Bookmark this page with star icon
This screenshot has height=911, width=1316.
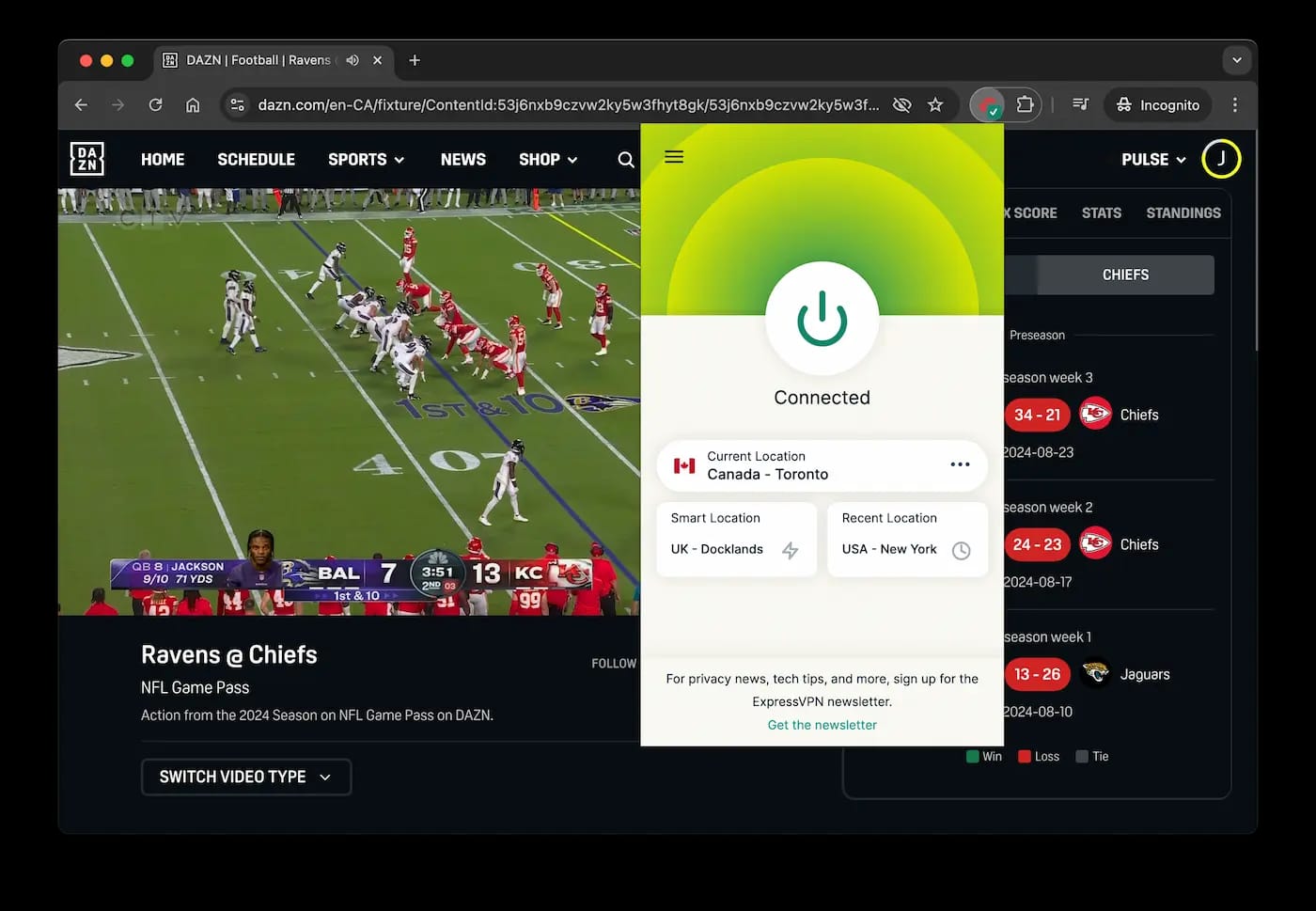pyautogui.click(x=935, y=105)
